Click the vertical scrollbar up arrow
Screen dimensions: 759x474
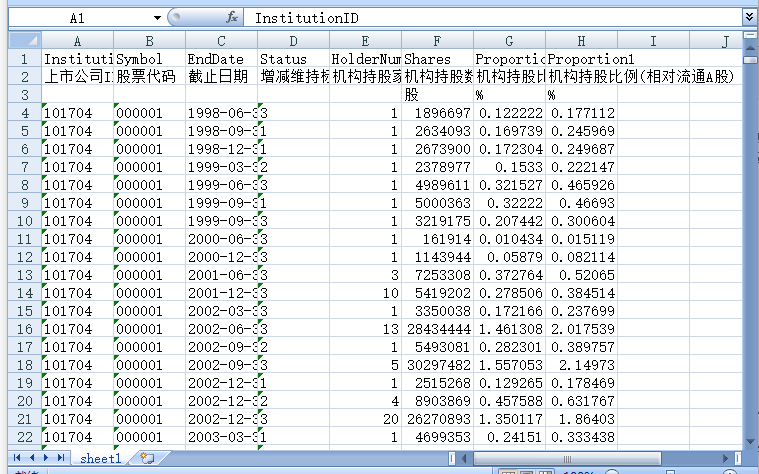[x=750, y=48]
